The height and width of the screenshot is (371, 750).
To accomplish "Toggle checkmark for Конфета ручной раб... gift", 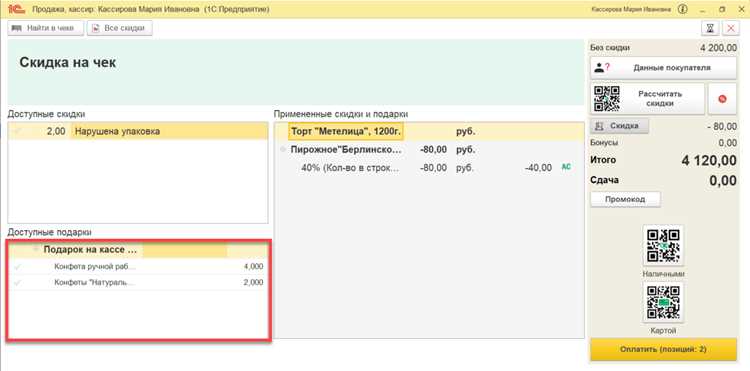I will click(x=18, y=267).
